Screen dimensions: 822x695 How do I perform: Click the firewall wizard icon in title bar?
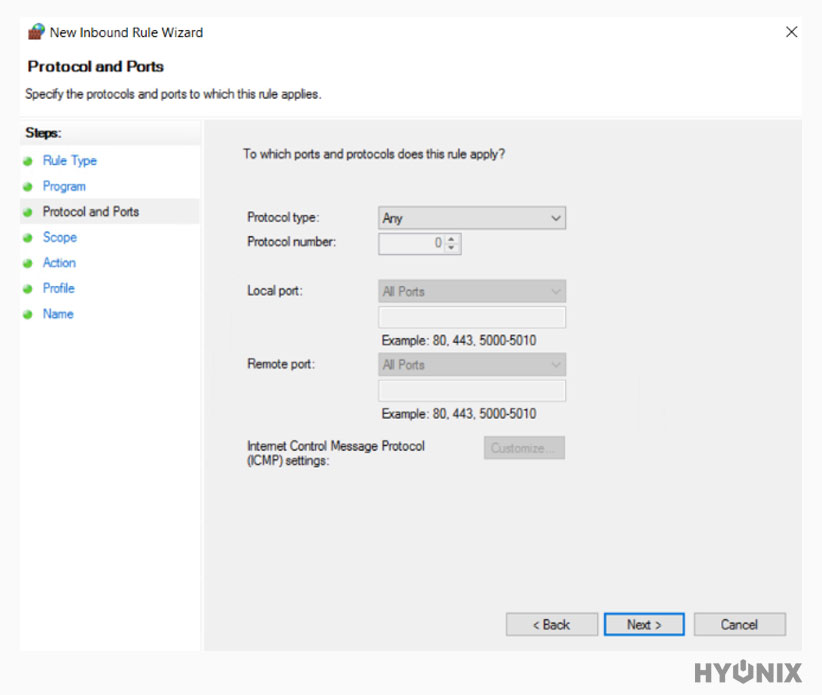(36, 31)
